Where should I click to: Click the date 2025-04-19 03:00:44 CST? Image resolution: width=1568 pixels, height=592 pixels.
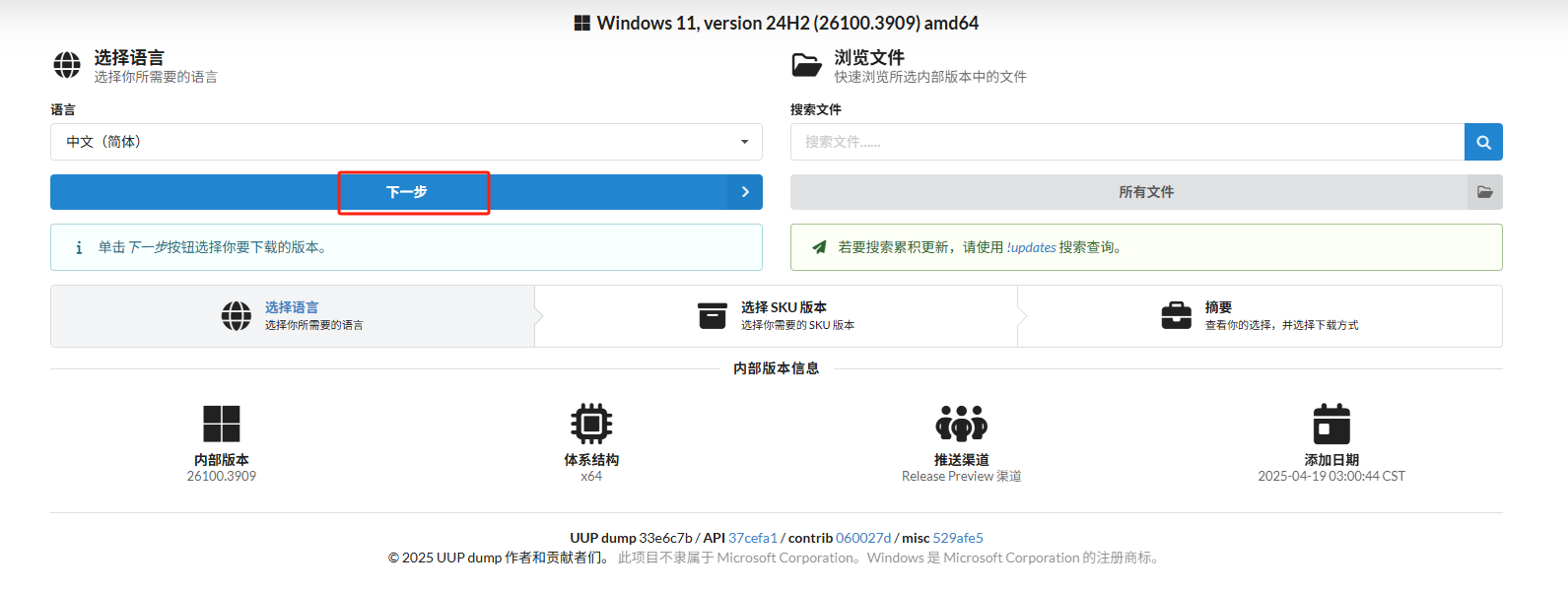[x=1331, y=477]
